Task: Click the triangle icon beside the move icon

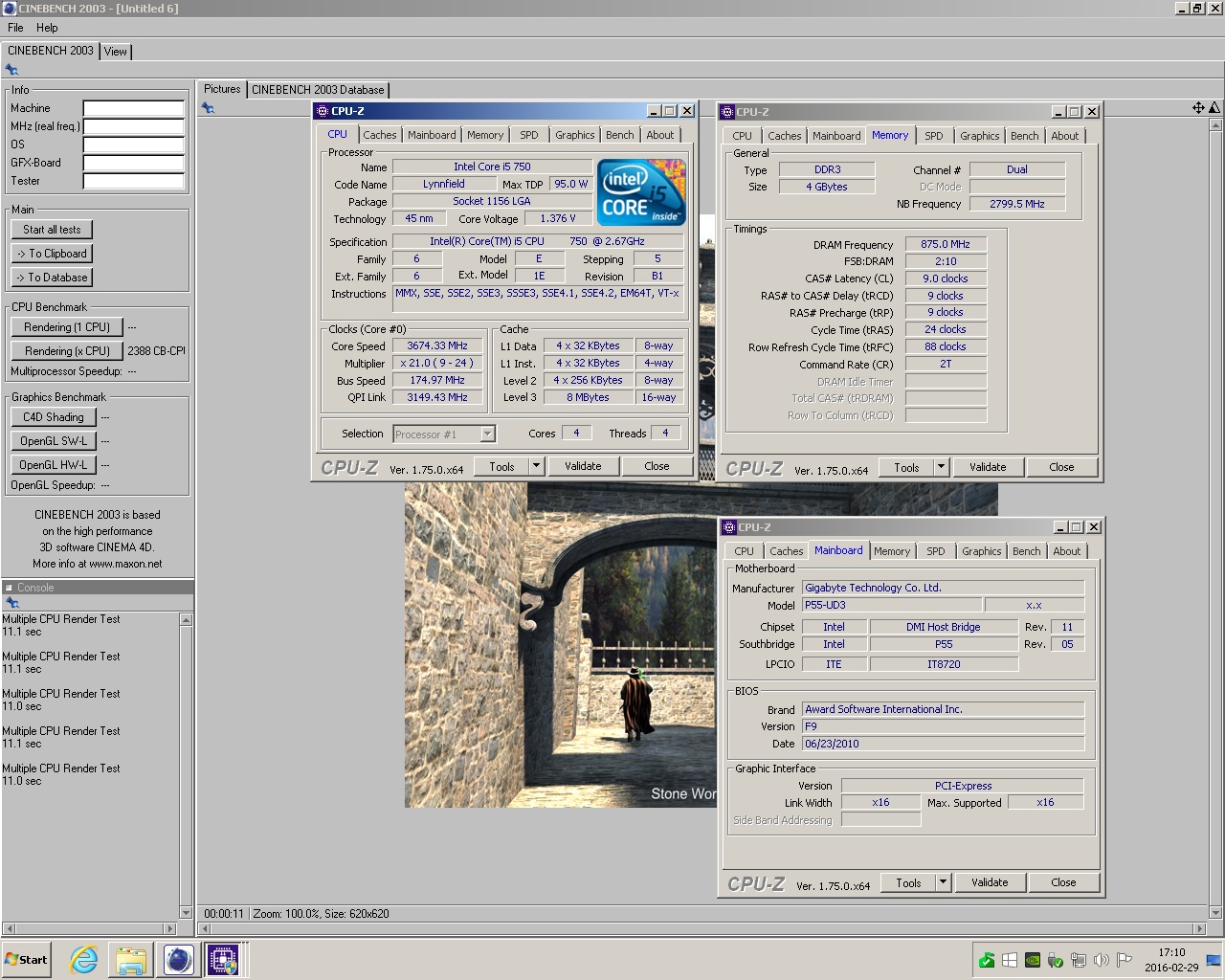Action: point(1214,108)
